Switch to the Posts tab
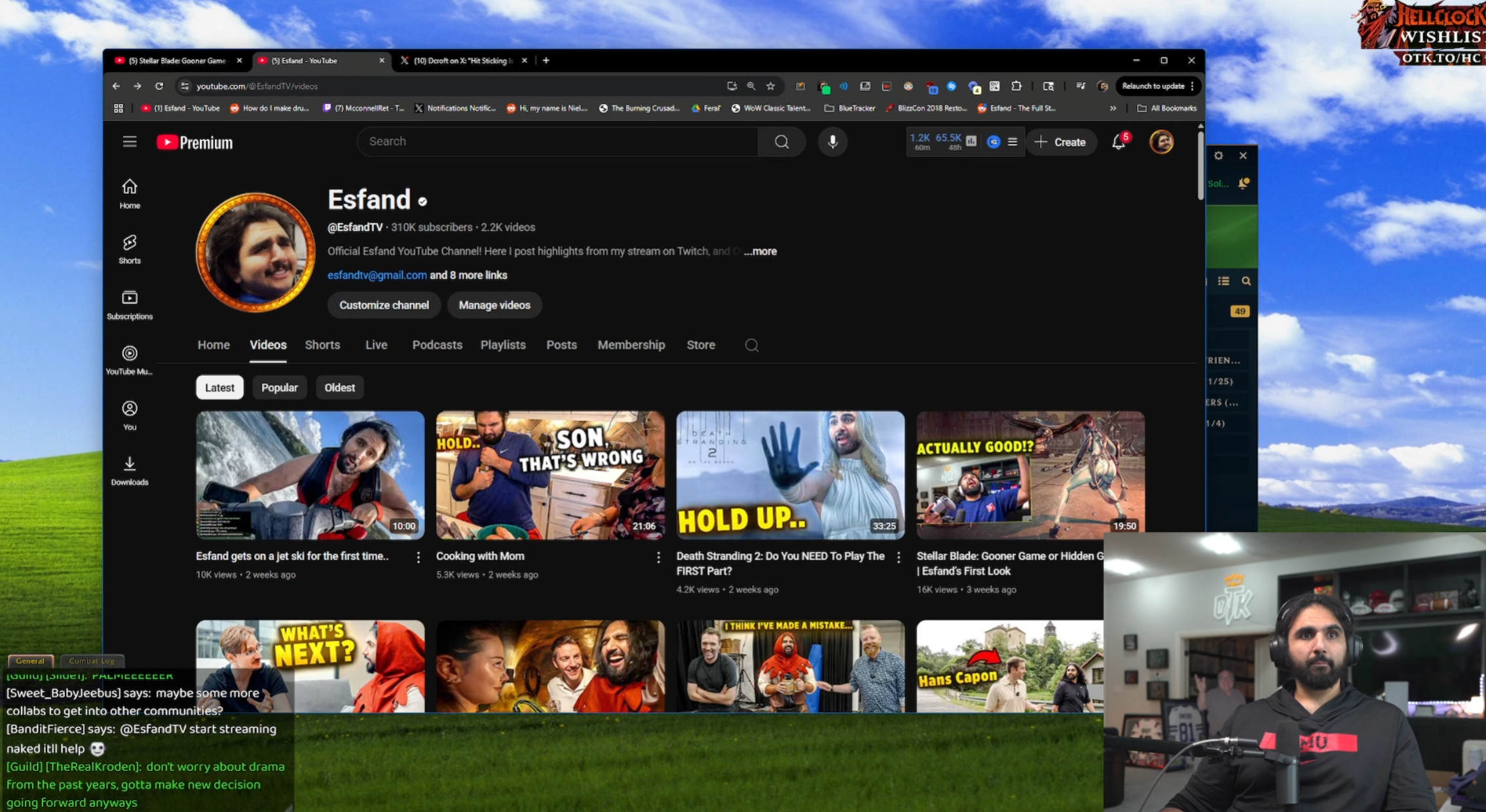Image resolution: width=1486 pixels, height=812 pixels. [x=561, y=345]
